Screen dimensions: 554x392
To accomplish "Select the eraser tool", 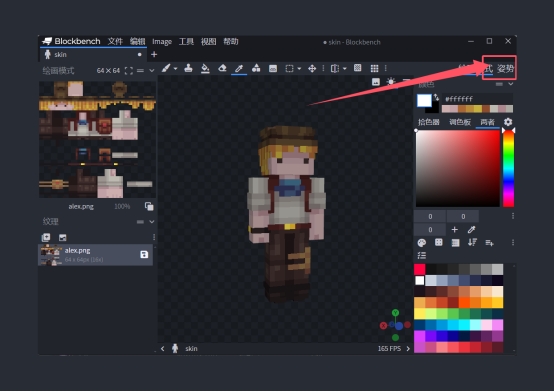I will (x=222, y=68).
